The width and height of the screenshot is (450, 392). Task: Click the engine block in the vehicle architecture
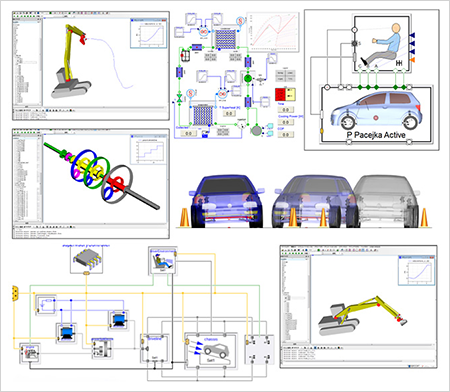(30, 353)
